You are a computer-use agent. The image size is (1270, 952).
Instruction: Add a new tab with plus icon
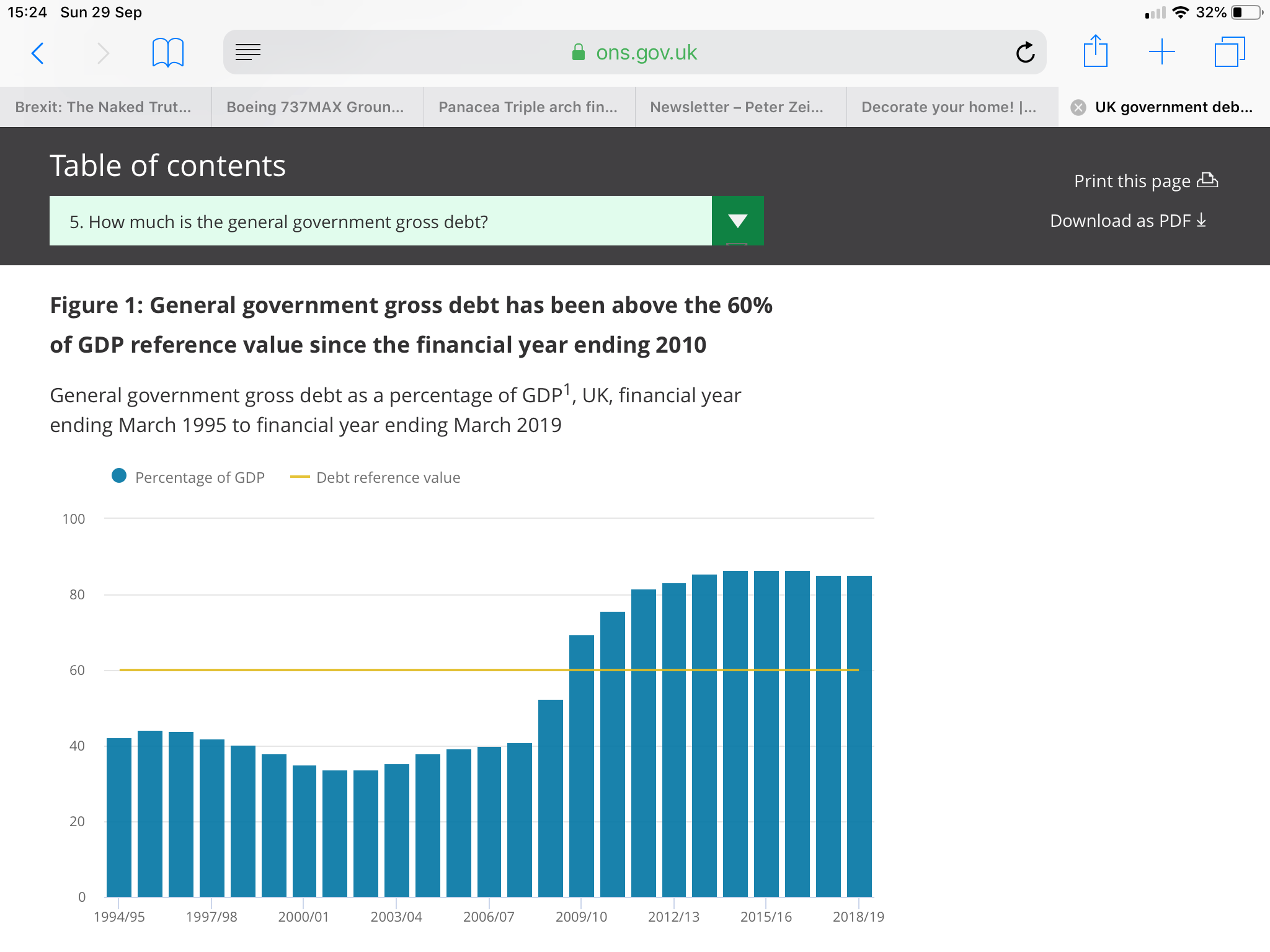pos(1161,52)
